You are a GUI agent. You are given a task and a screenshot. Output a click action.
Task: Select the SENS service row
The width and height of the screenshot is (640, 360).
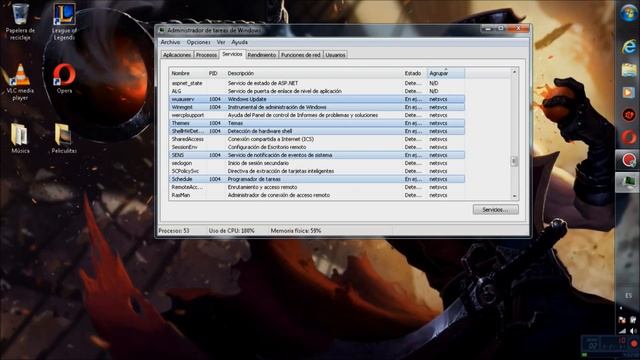317,155
